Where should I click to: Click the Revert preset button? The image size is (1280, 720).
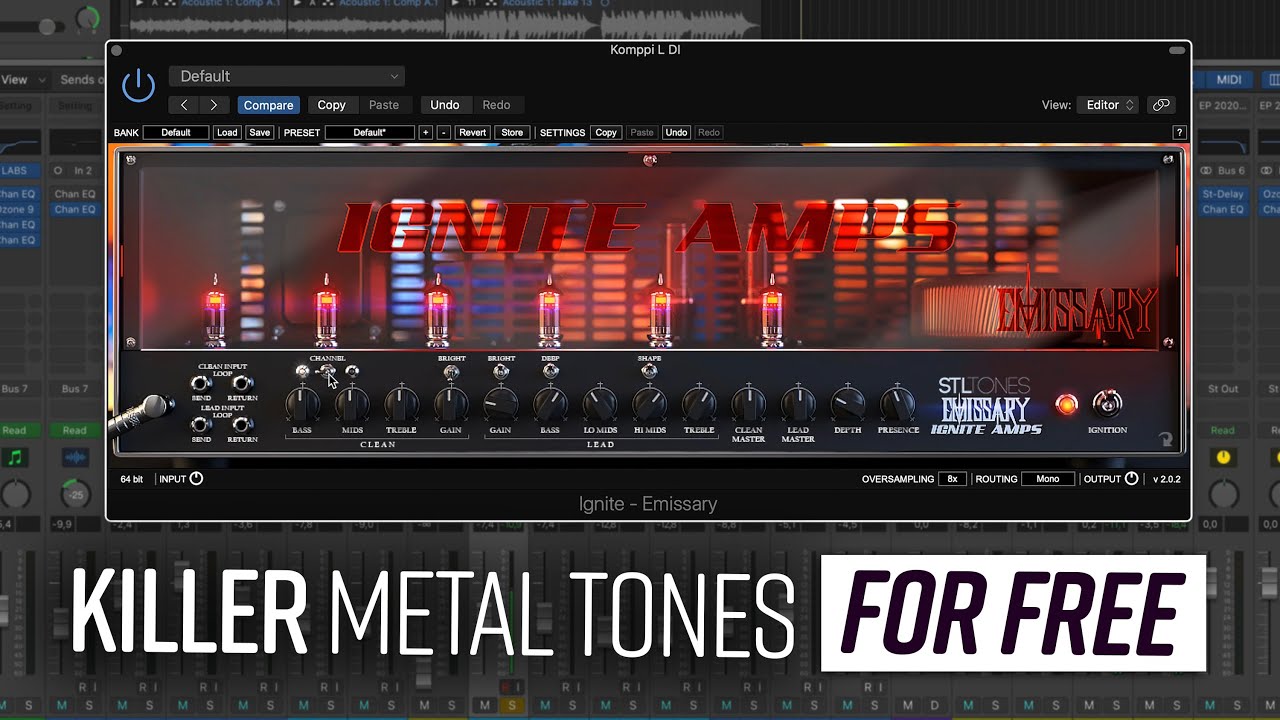(473, 132)
